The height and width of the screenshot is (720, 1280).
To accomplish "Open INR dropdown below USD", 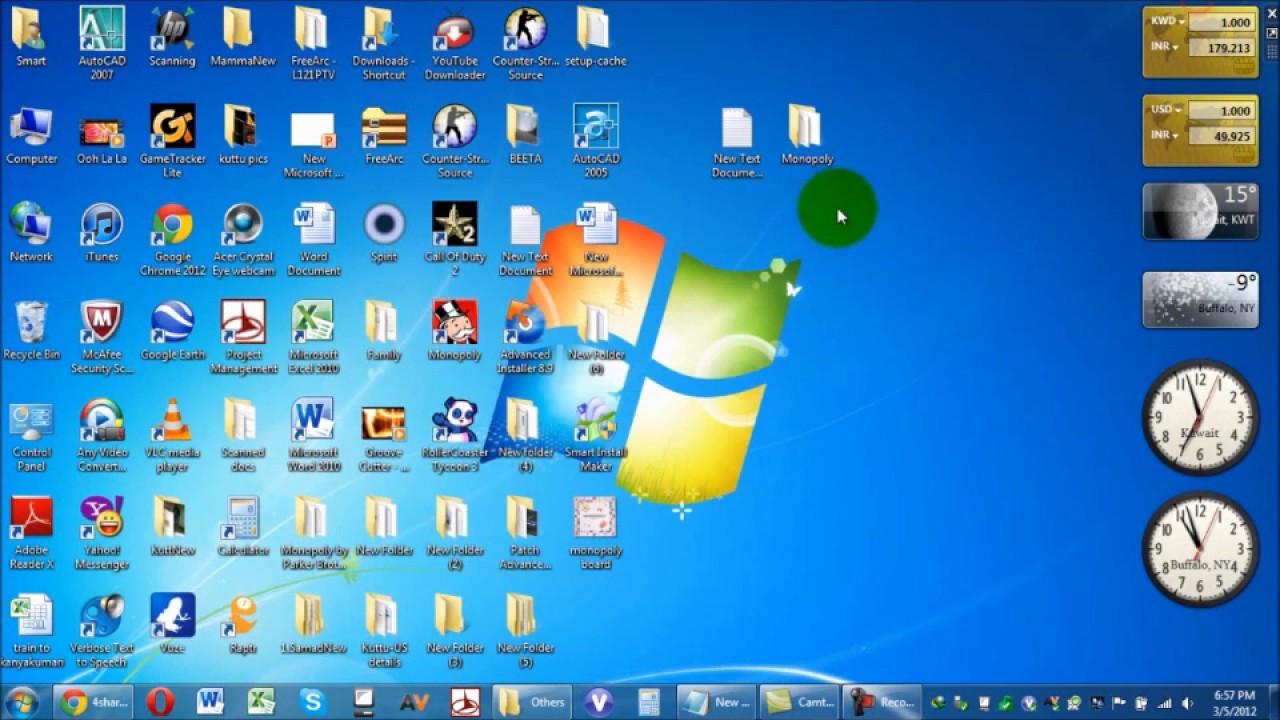I will point(1164,135).
